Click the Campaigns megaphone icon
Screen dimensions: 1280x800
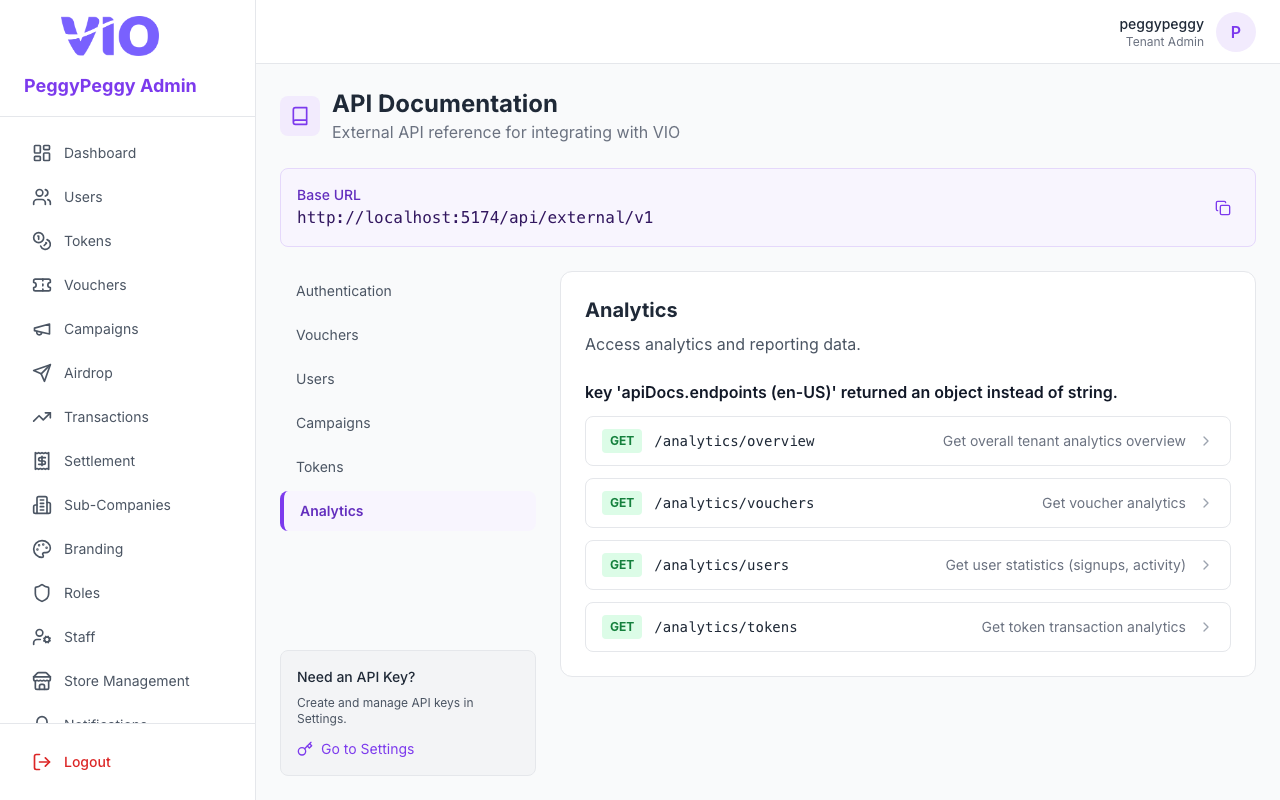[42, 329]
